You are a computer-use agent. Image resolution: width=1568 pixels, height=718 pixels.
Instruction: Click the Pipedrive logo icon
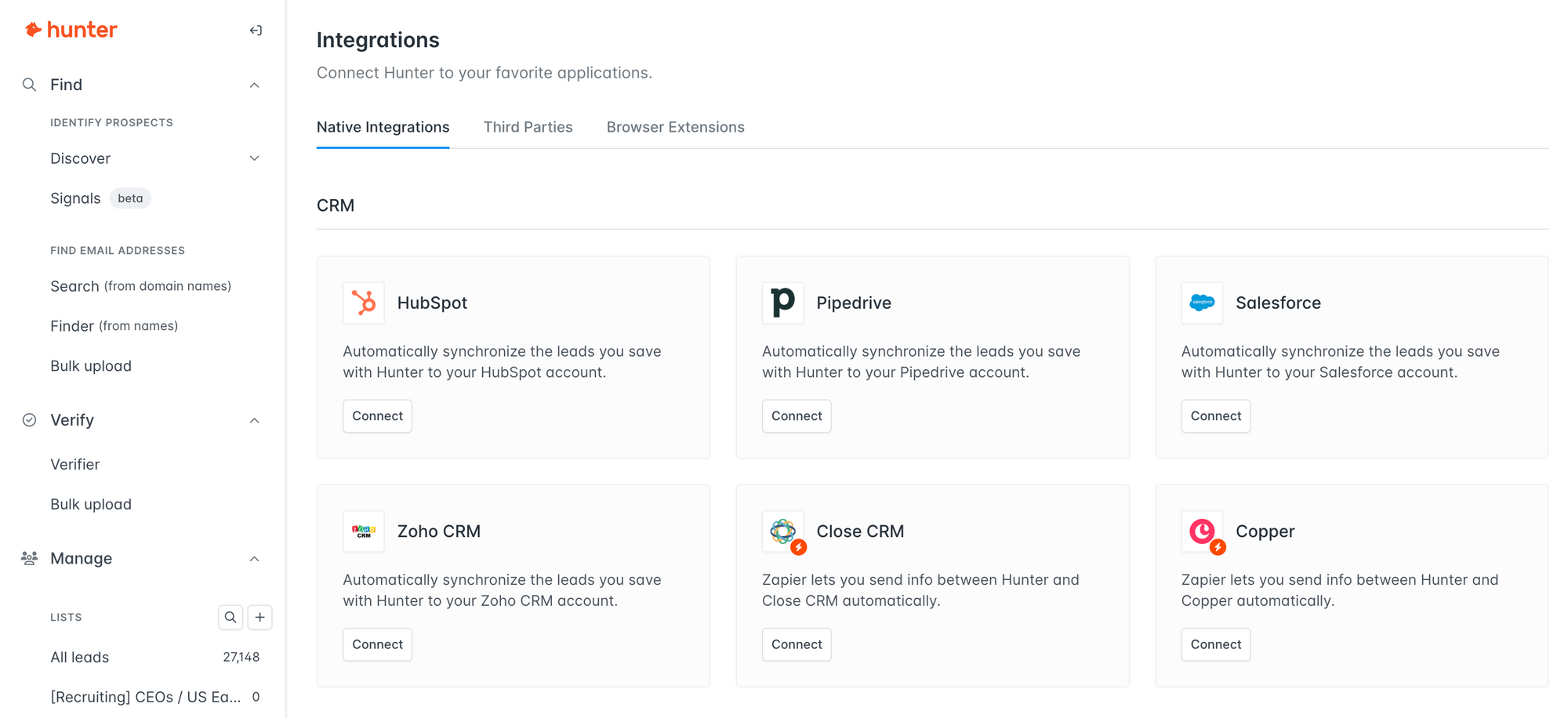(783, 303)
